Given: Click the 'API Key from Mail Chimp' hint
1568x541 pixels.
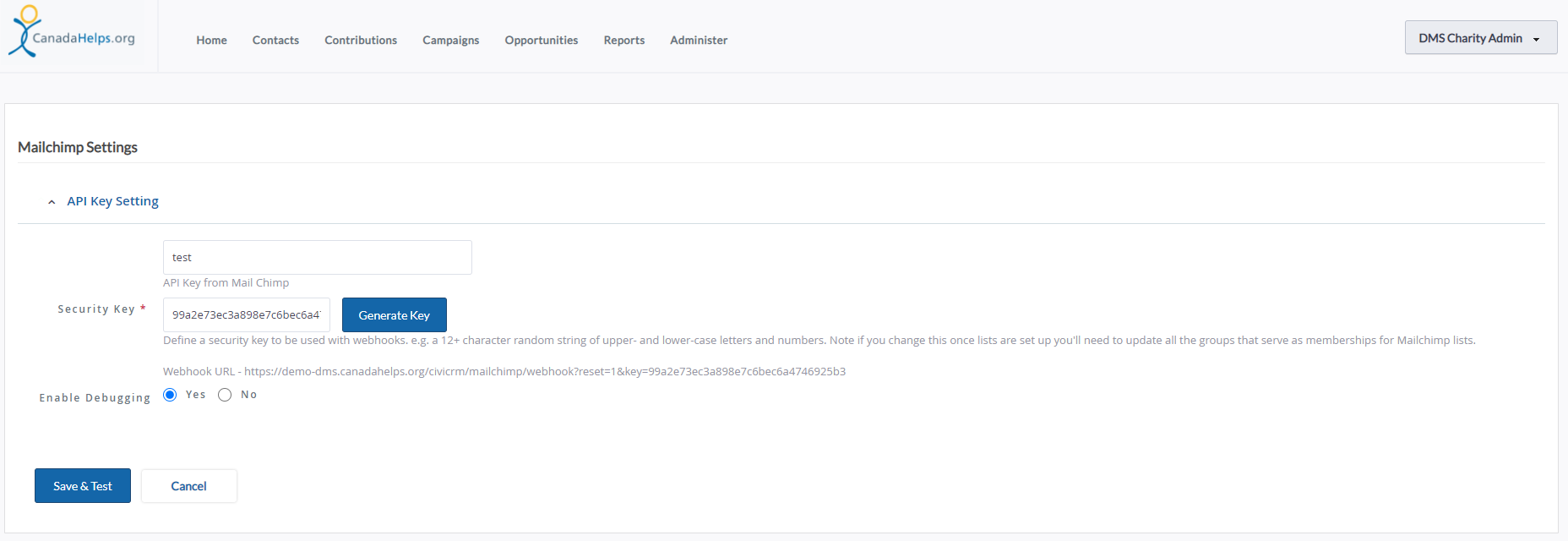Looking at the screenshot, I should [226, 282].
